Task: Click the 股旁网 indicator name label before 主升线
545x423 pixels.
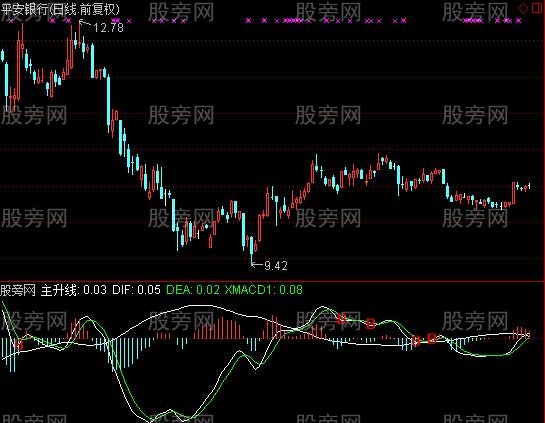Action: coord(18,290)
